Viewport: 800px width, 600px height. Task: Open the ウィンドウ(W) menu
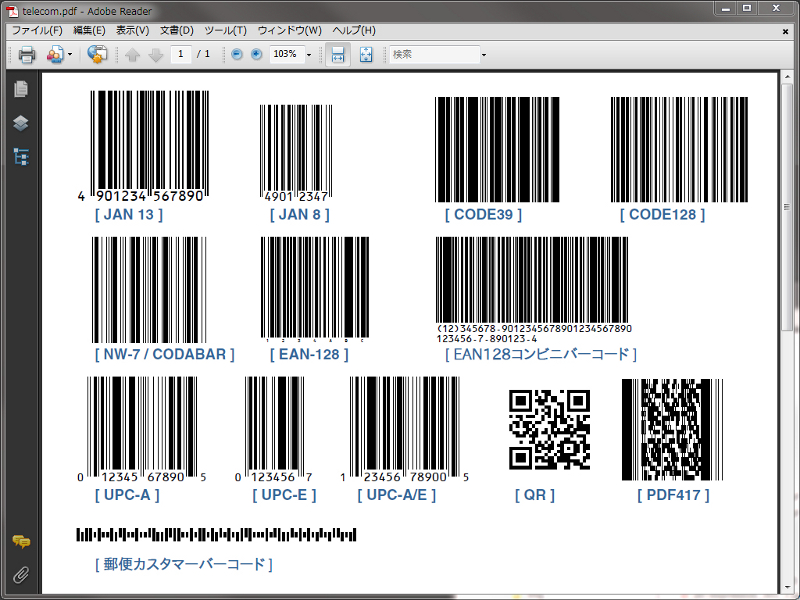pos(290,31)
